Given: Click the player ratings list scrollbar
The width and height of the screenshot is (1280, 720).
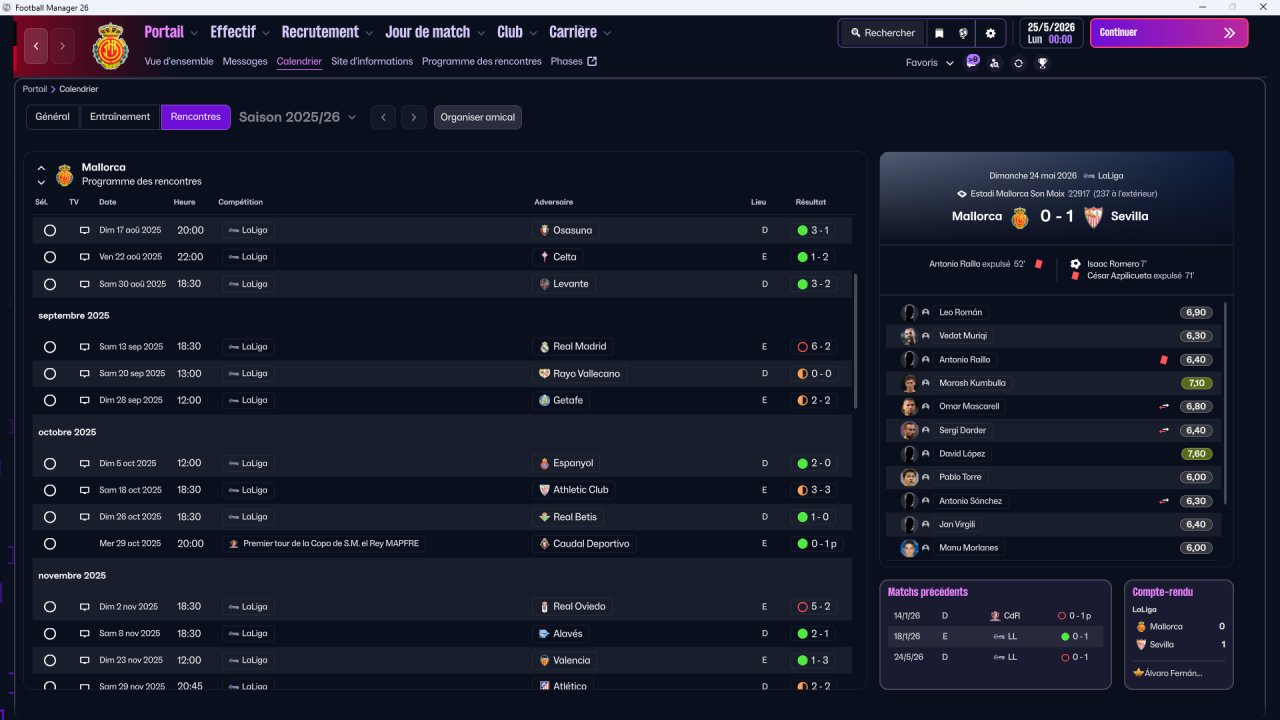Looking at the screenshot, I should point(1224,405).
